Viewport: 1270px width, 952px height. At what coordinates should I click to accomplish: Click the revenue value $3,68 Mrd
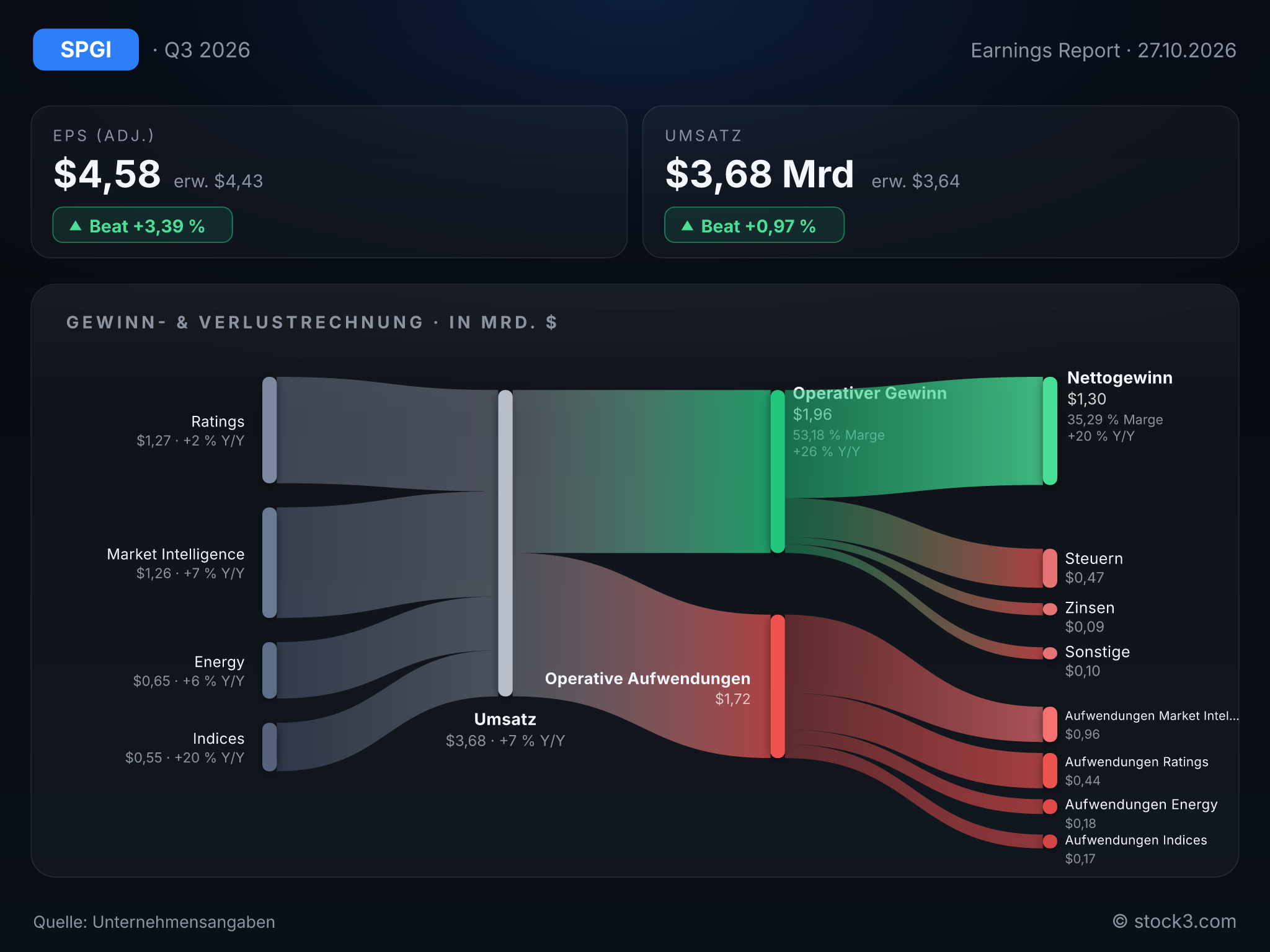pos(760,174)
